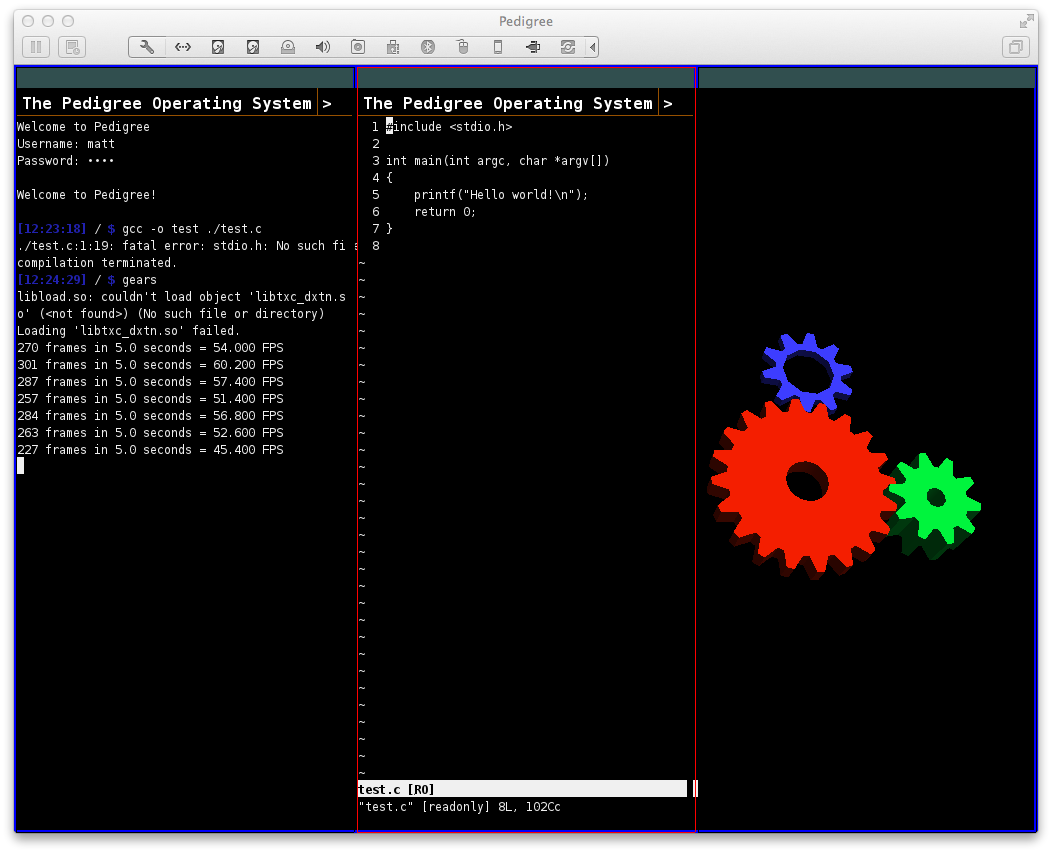
Task: Click the 'compilation terminated.' message
Action: 97,263
